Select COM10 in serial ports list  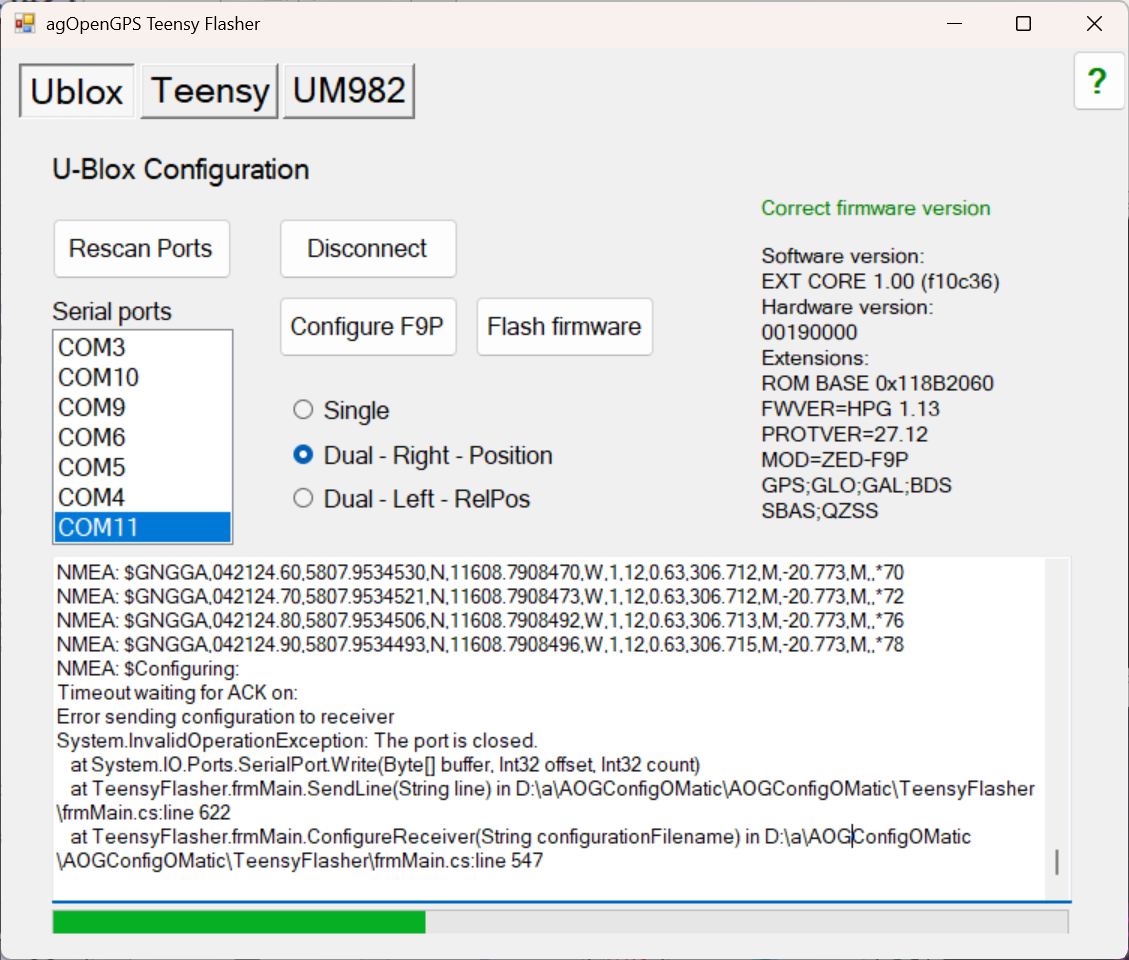[x=143, y=377]
